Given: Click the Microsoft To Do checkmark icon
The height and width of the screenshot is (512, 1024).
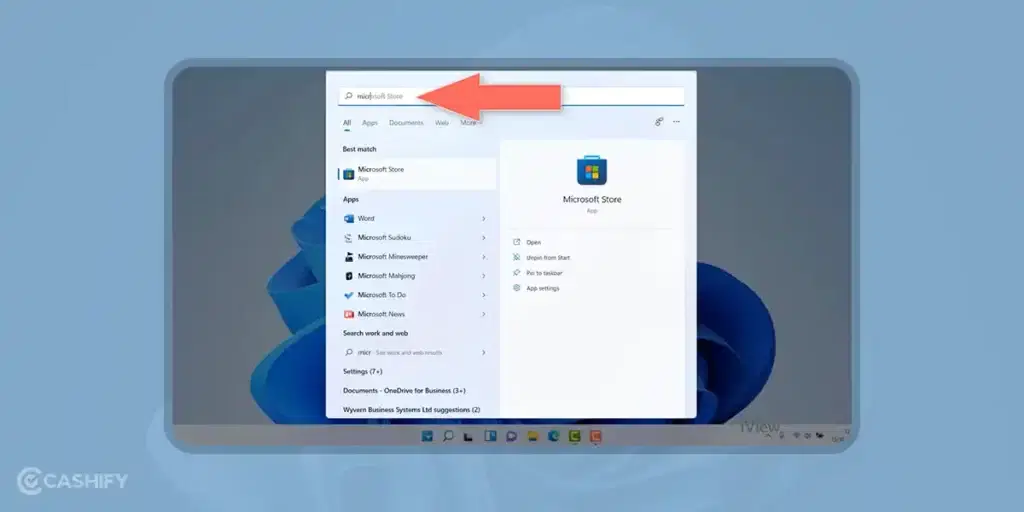Looking at the screenshot, I should [349, 295].
